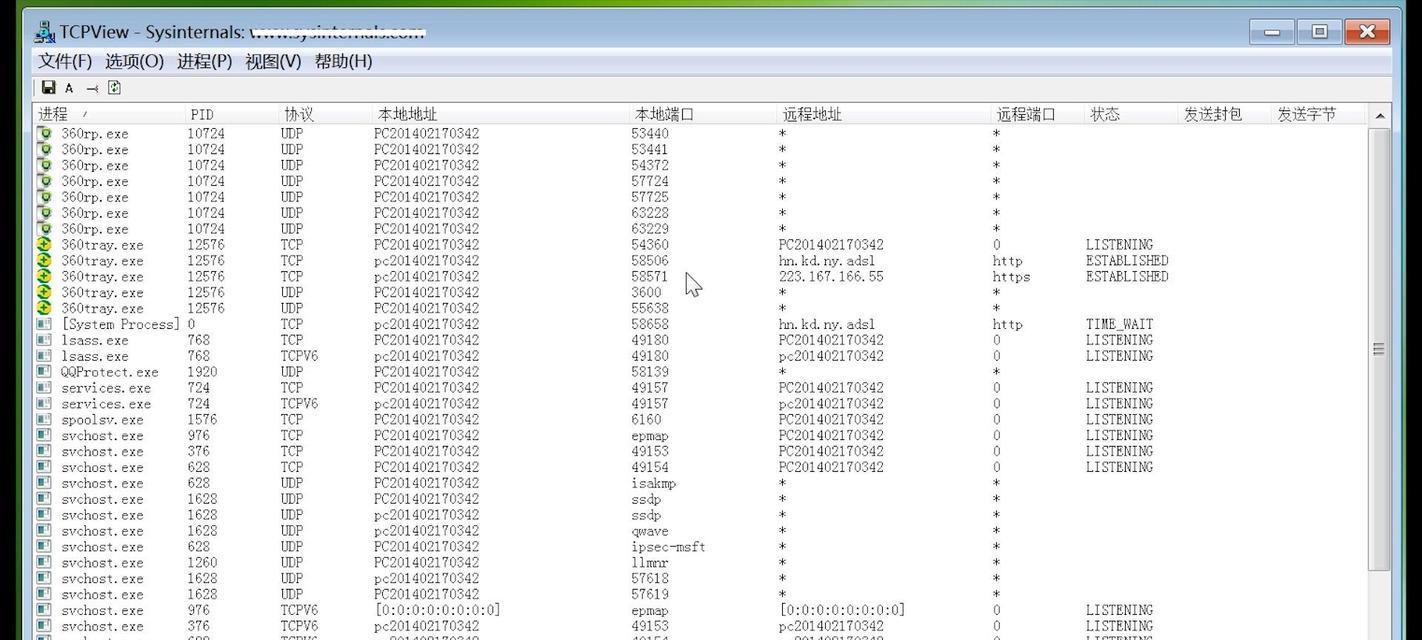Viewport: 1422px width, 640px height.
Task: Click 360rp.exe icon on port 57724 row
Action: 44,181
